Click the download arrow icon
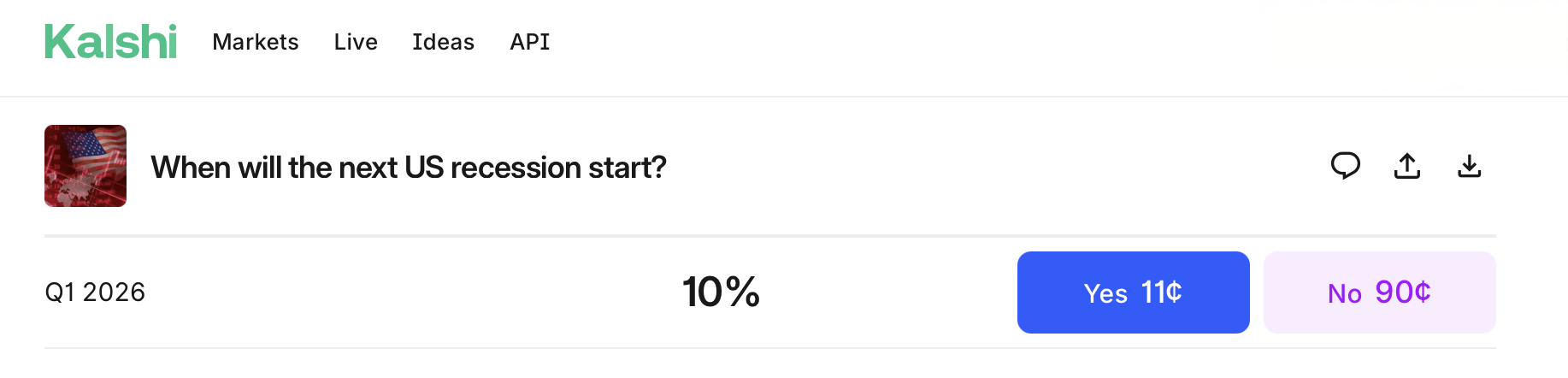 tap(1469, 166)
